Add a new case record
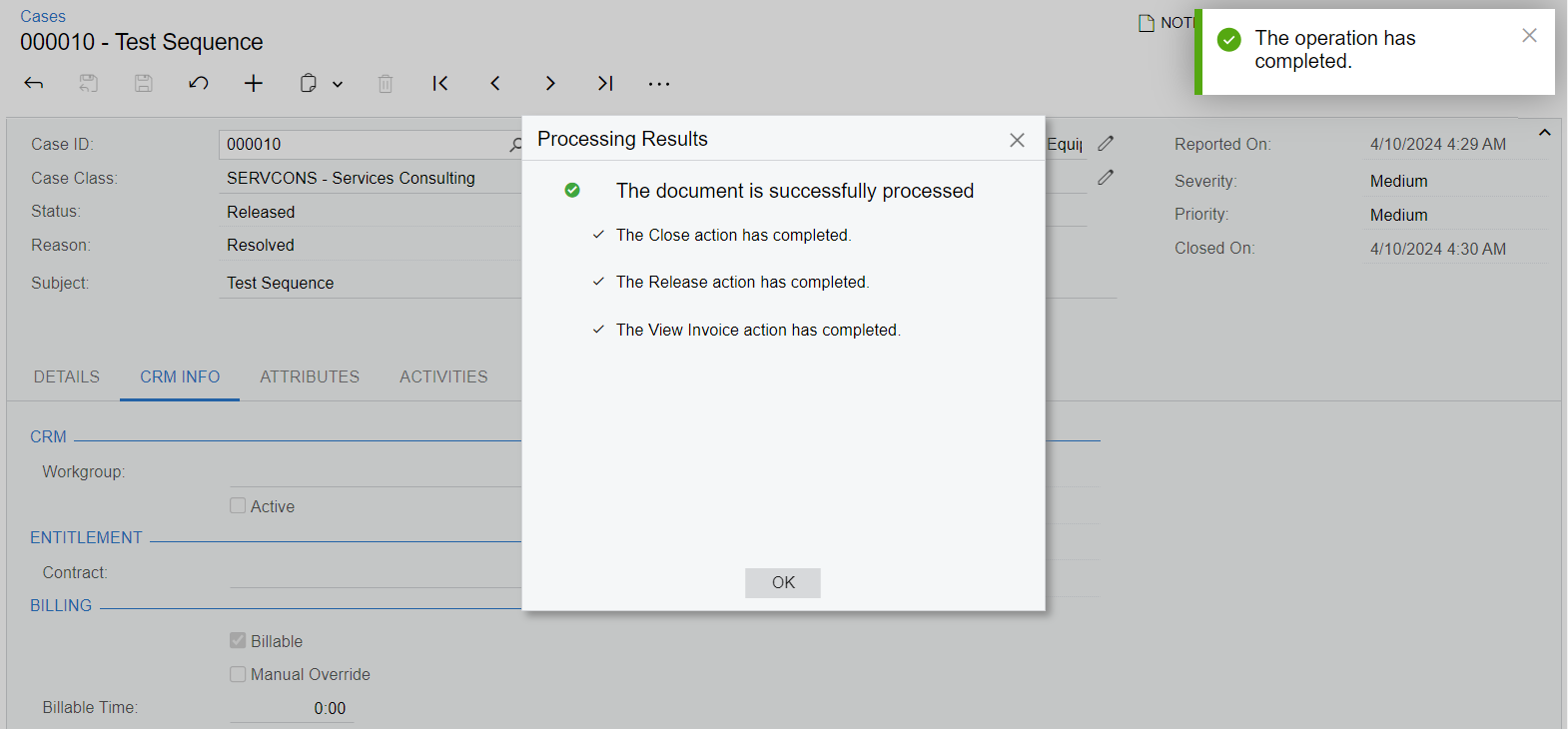The image size is (1568, 729). click(x=254, y=84)
